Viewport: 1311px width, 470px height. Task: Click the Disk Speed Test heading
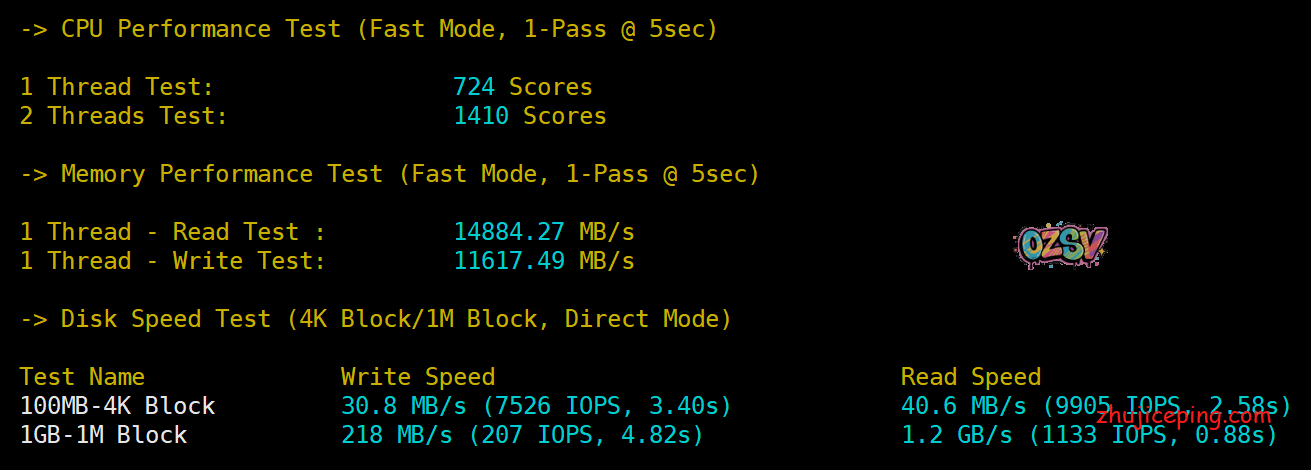pyautogui.click(x=376, y=319)
